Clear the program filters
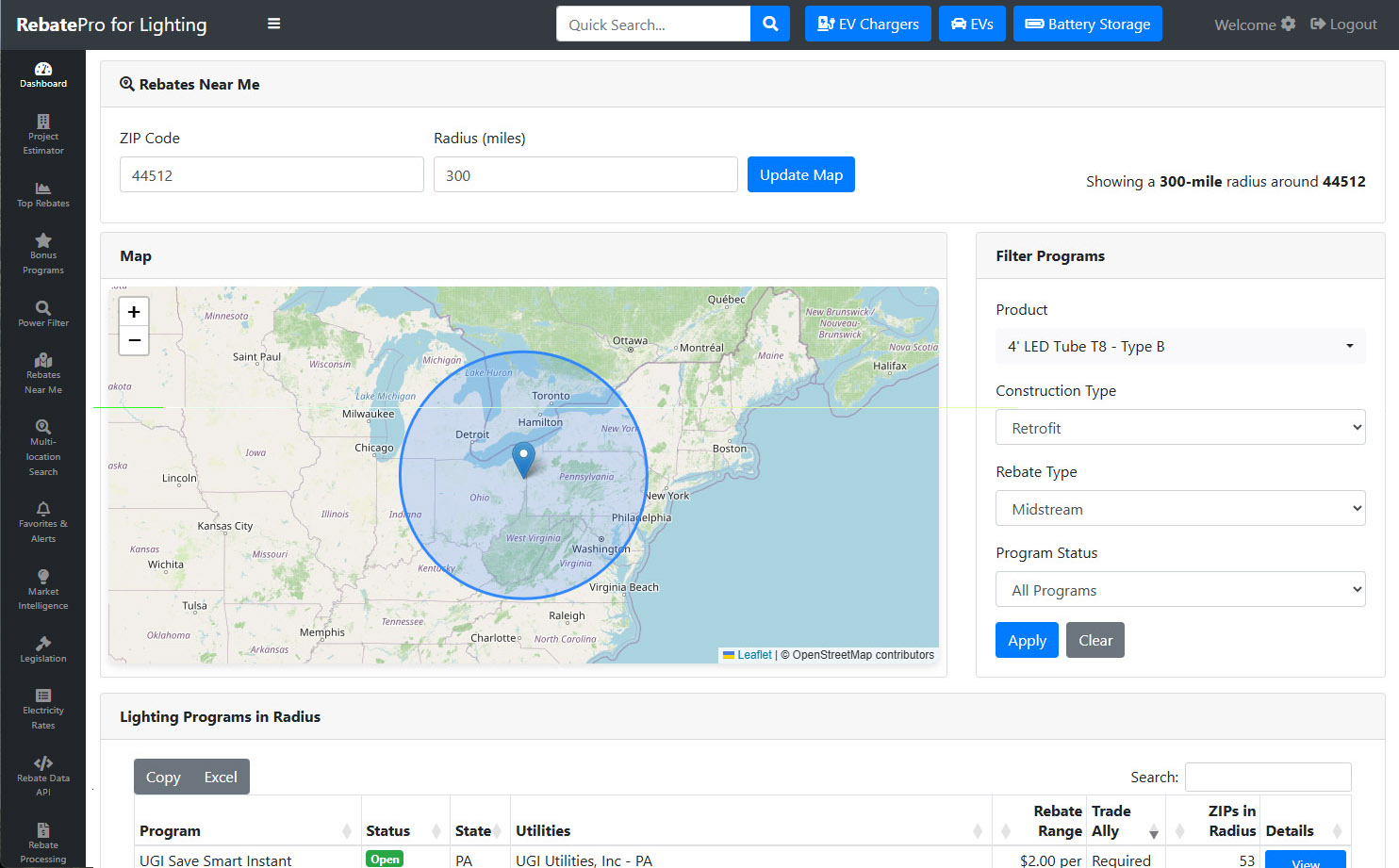Image resolution: width=1399 pixels, height=868 pixels. [1095, 640]
